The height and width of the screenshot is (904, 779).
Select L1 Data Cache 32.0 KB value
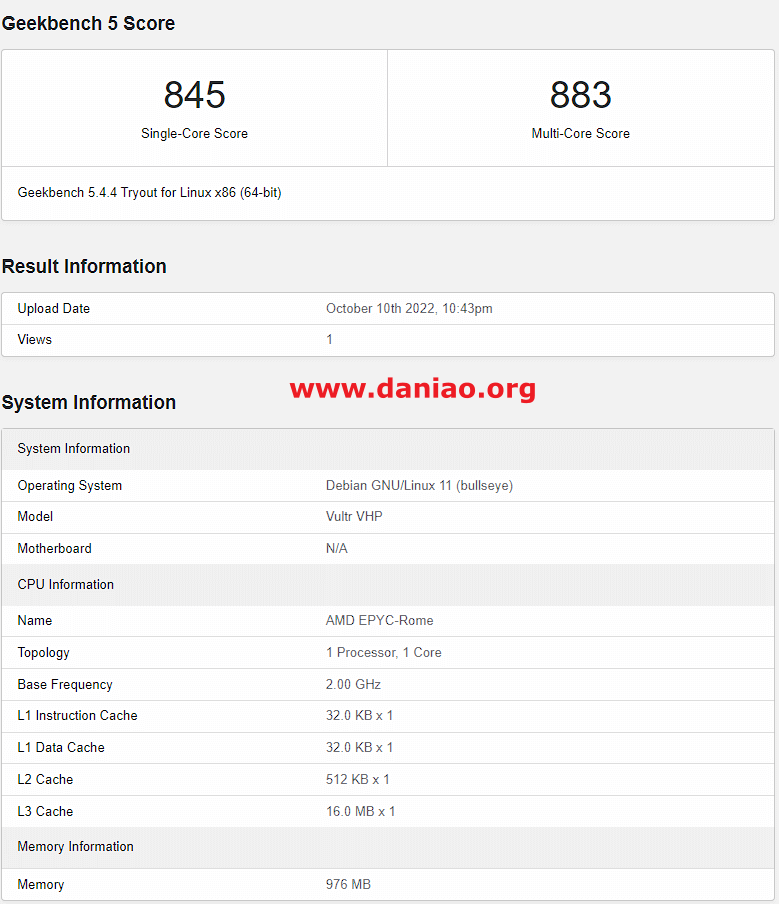[359, 748]
